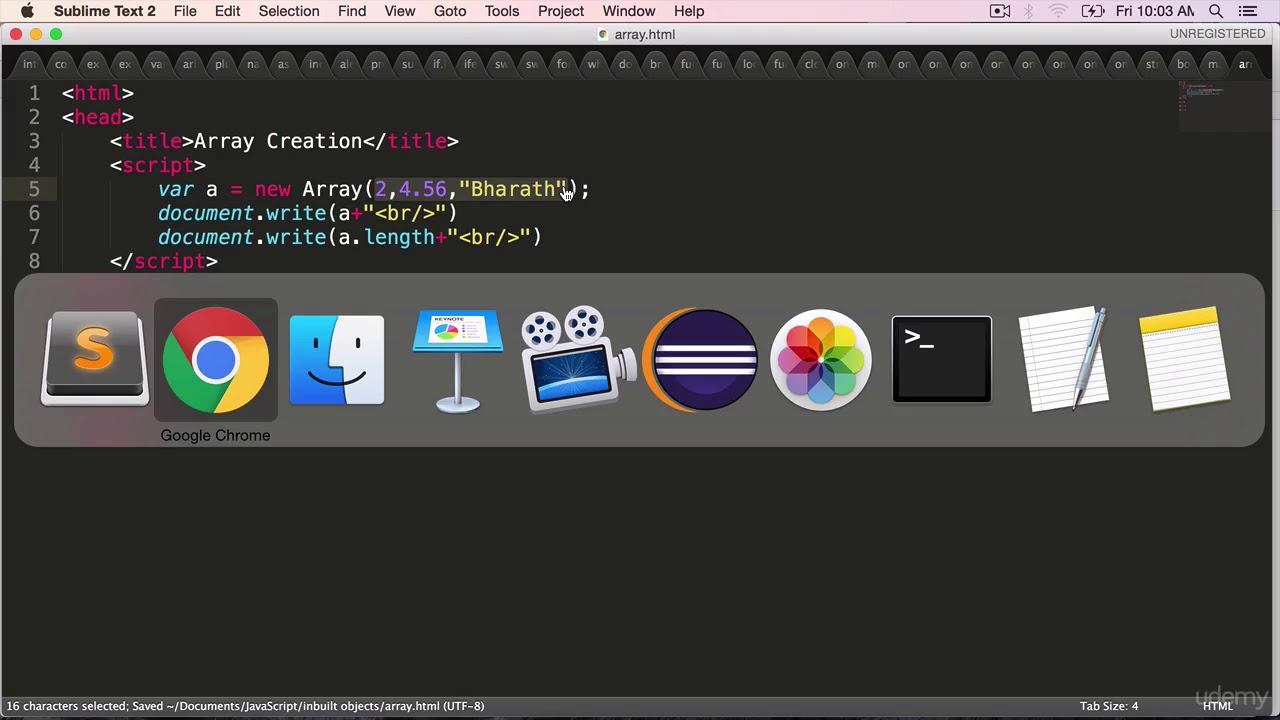This screenshot has height=720, width=1280.
Task: Open the HTML syntax selector in status bar
Action: [1217, 706]
